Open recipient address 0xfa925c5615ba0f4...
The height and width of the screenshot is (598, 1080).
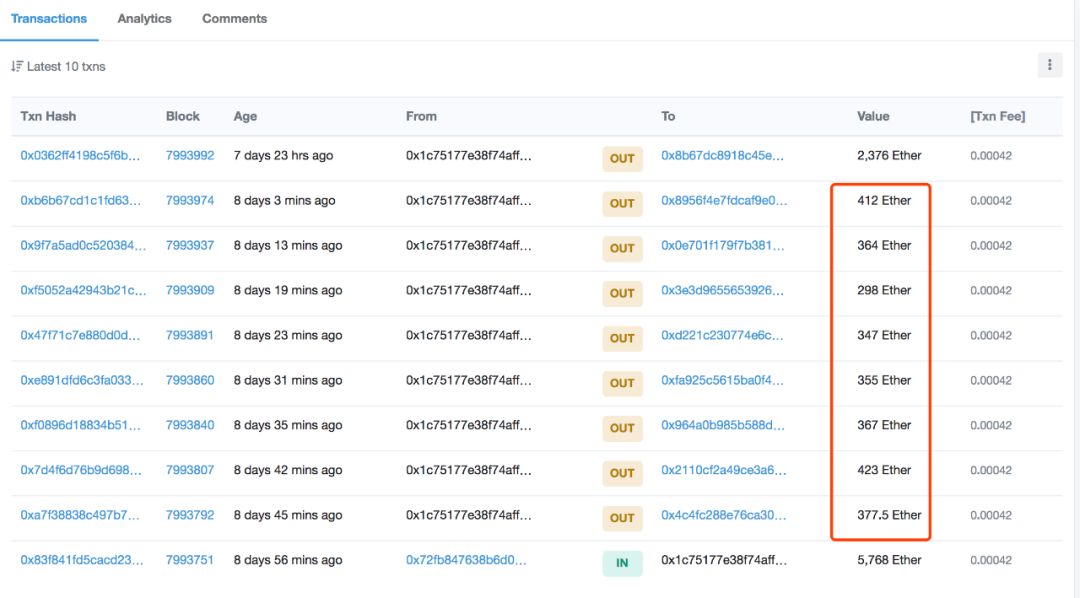point(722,380)
